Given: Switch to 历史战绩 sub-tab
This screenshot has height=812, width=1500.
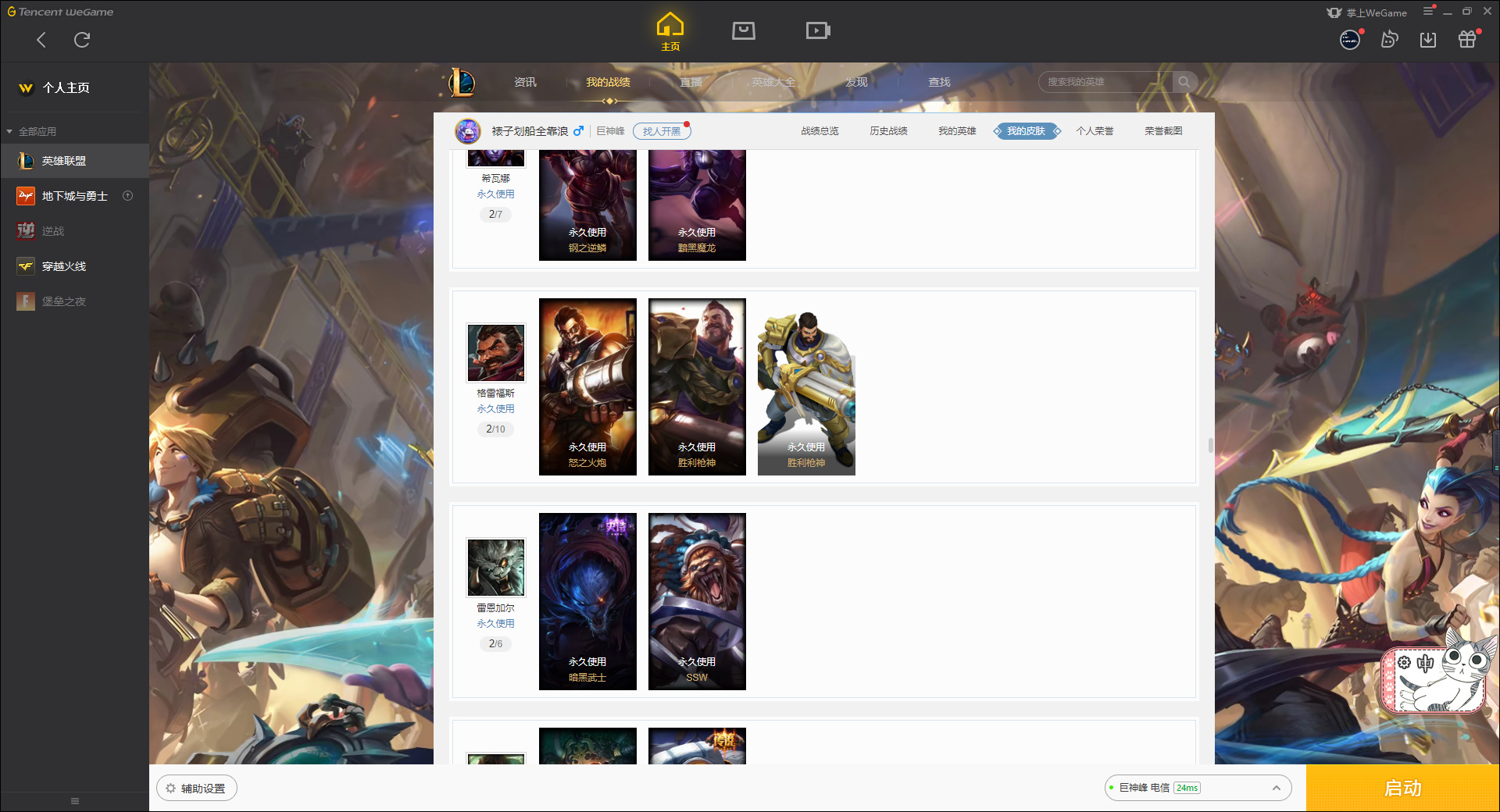Looking at the screenshot, I should pos(888,131).
